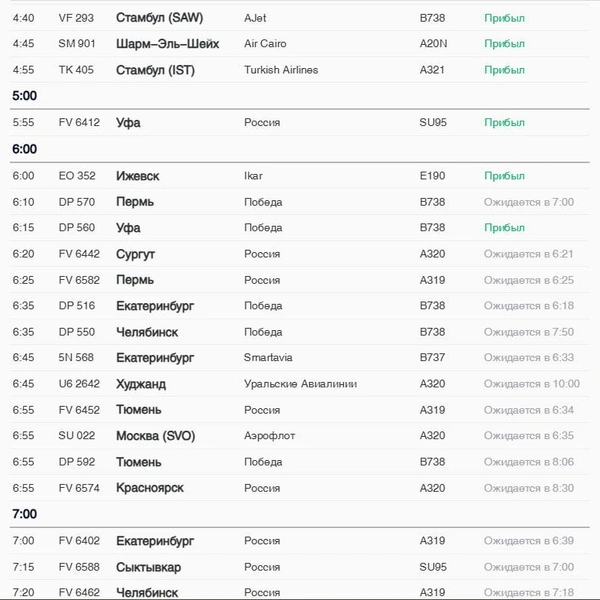The width and height of the screenshot is (600, 600).
Task: Open flight FV 6588 from Сыктывкар
Action: point(300,567)
